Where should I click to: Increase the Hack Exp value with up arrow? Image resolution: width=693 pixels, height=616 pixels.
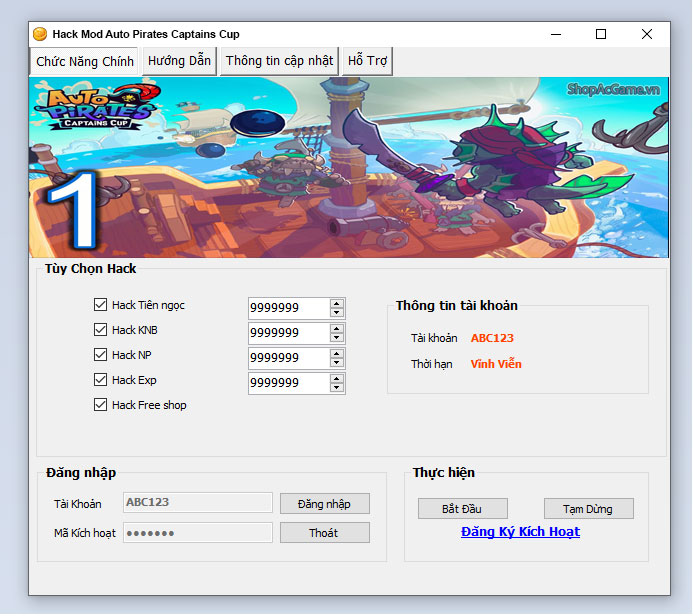[x=337, y=379]
